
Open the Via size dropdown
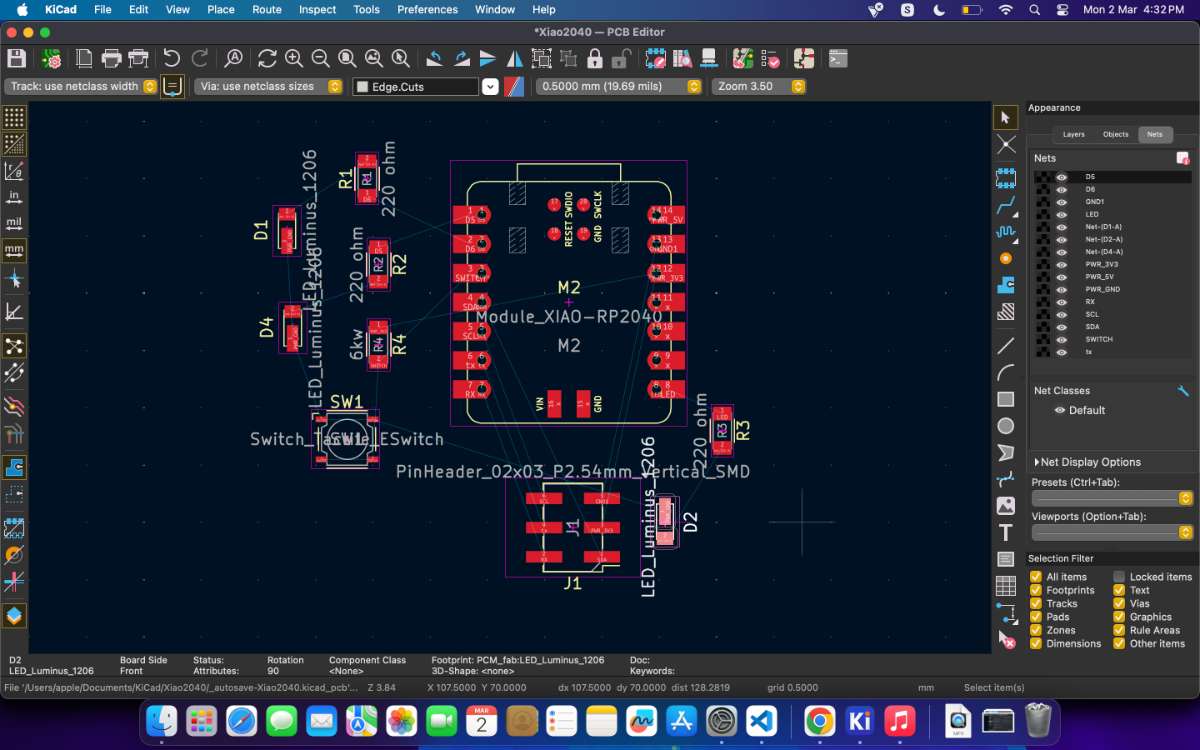click(x=268, y=86)
